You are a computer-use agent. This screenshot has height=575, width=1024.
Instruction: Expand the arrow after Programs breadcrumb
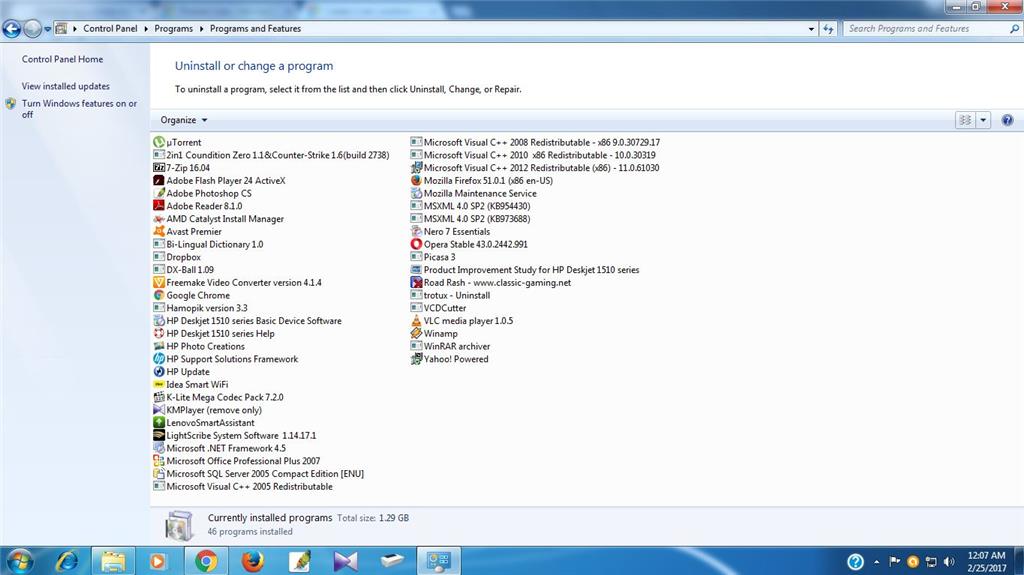pos(201,29)
